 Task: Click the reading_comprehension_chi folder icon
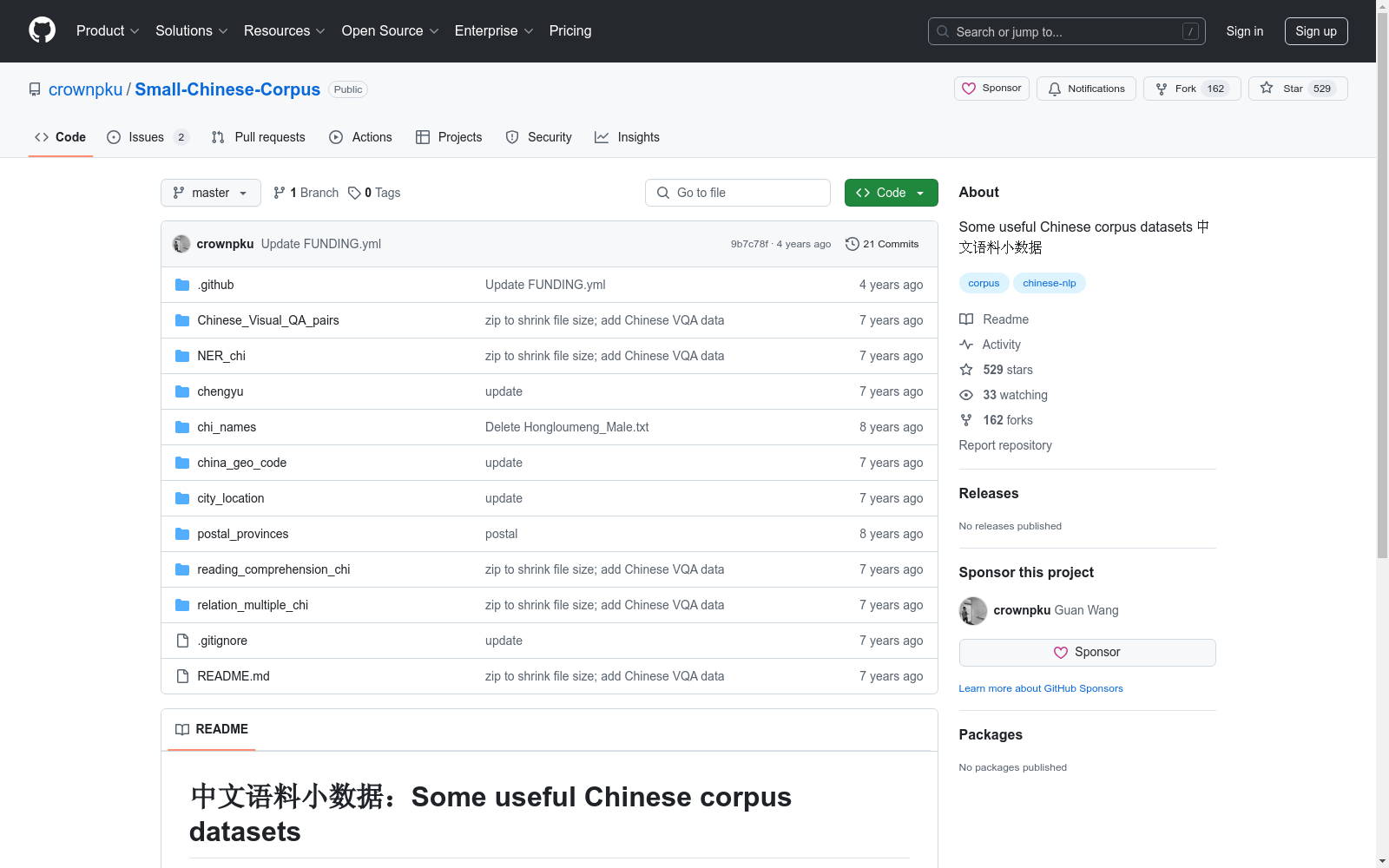[x=182, y=569]
